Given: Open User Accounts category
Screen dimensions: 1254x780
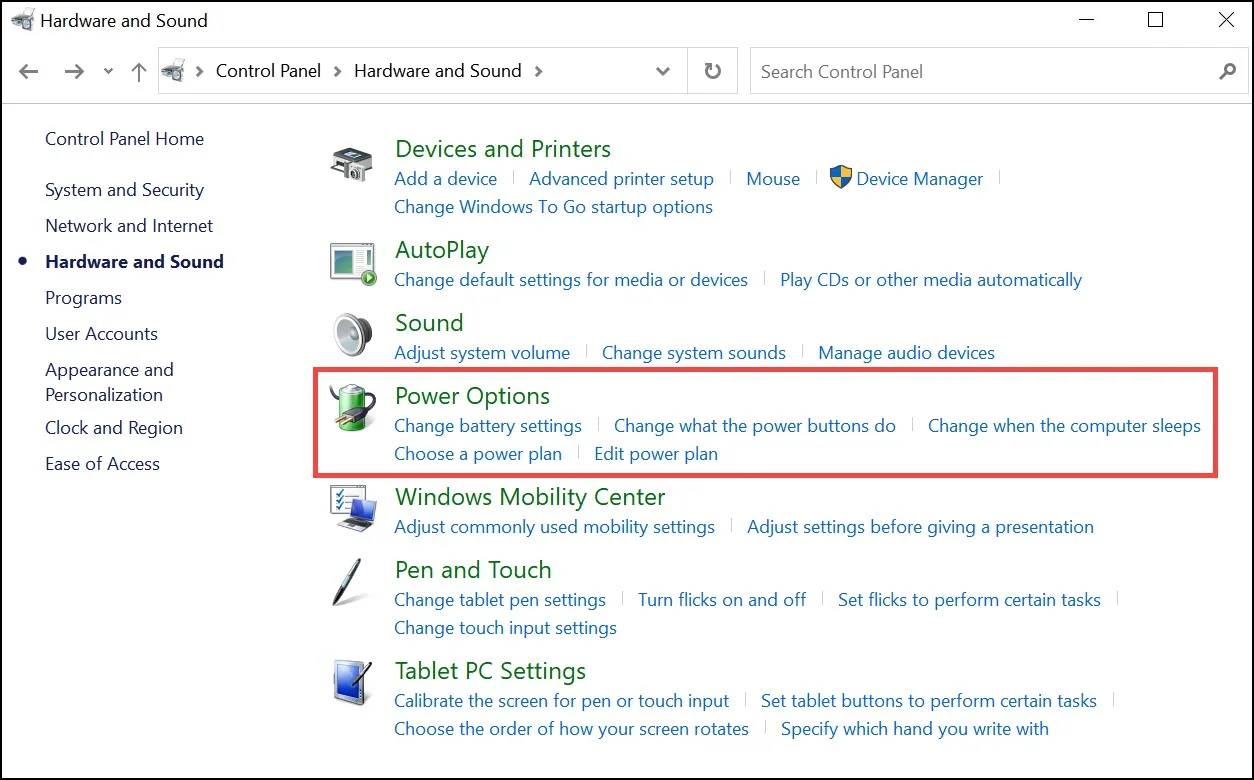Looking at the screenshot, I should pyautogui.click(x=101, y=334).
